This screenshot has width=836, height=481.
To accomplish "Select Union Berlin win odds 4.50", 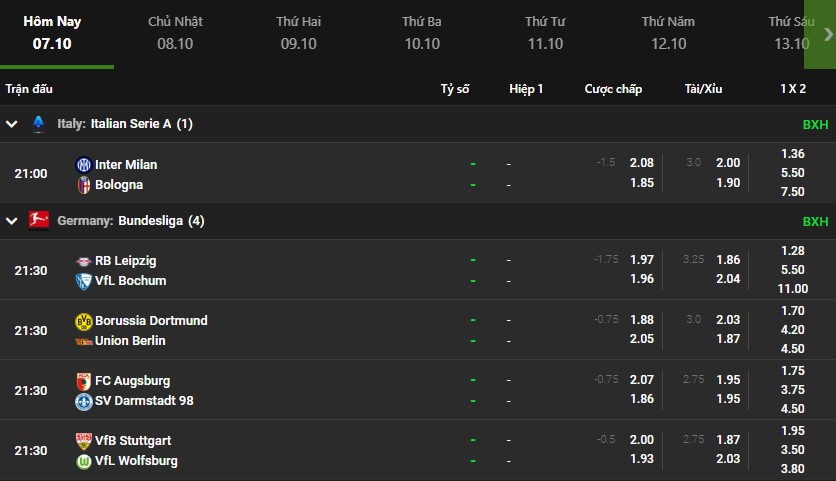I will (792, 349).
